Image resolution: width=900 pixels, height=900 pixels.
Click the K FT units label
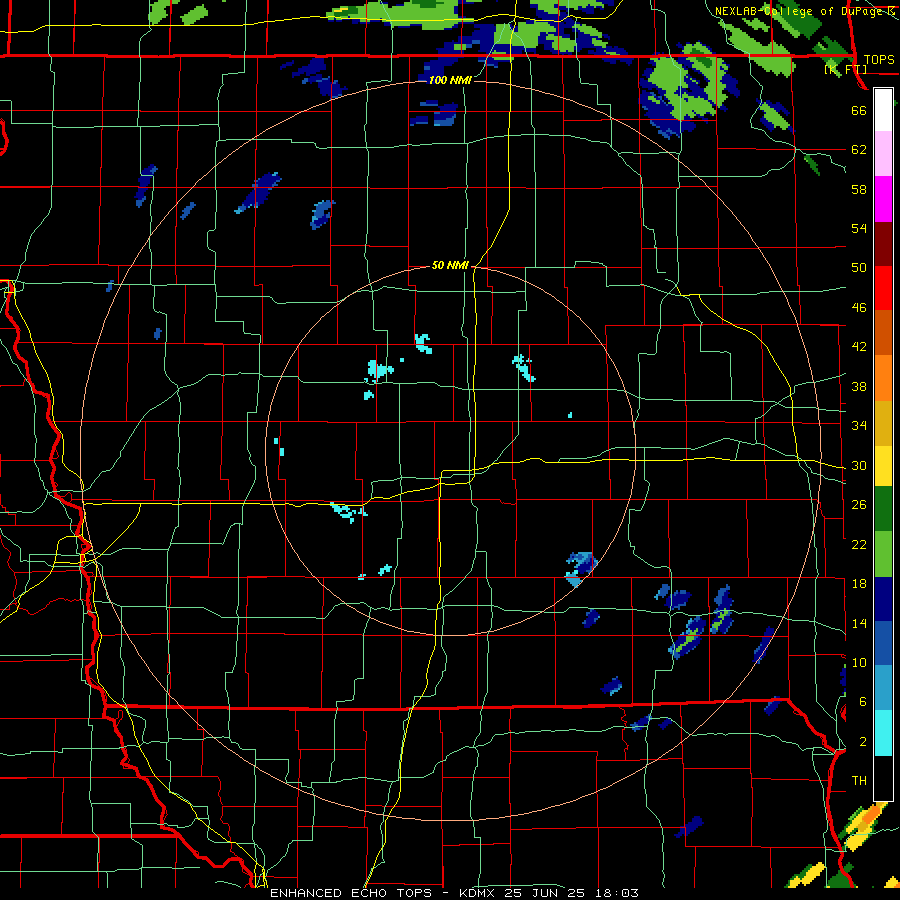click(847, 69)
